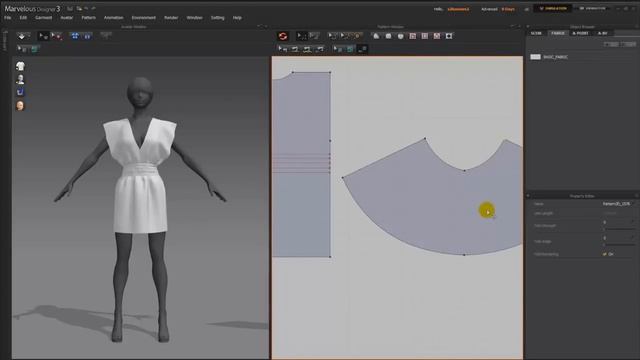Toggle the Fold Rendering On checkbox
640x360 pixels.
click(604, 254)
